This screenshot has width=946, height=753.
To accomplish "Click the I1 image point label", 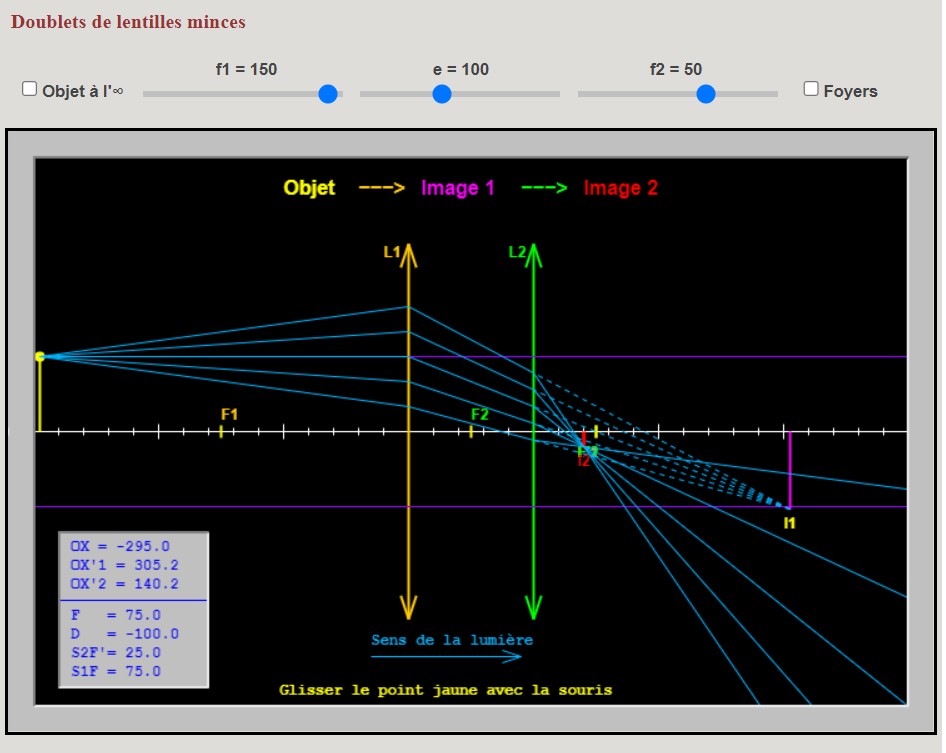I will (789, 523).
